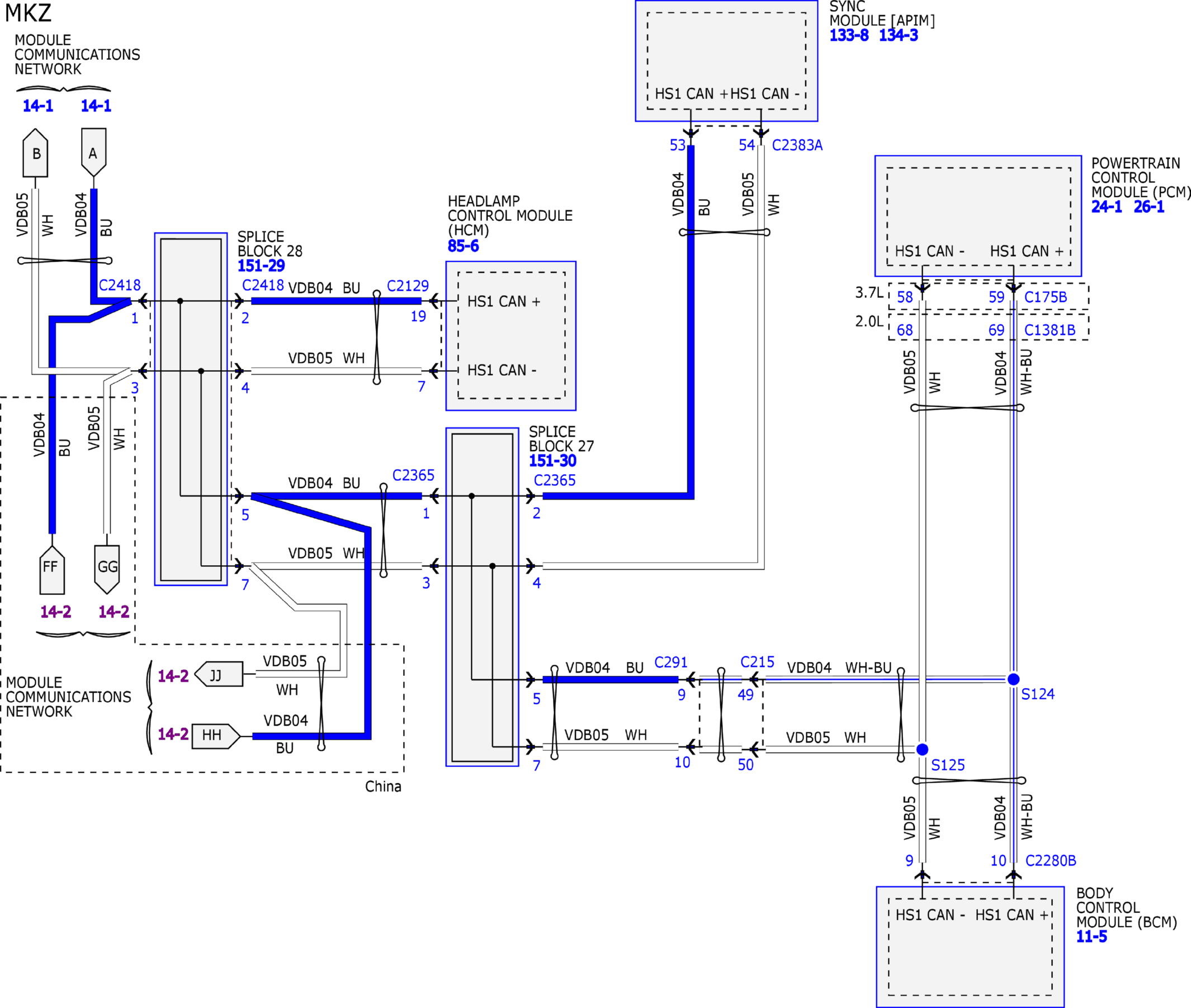Image resolution: width=1191 pixels, height=1008 pixels.
Task: Click the S125 splice label
Action: pos(948,765)
